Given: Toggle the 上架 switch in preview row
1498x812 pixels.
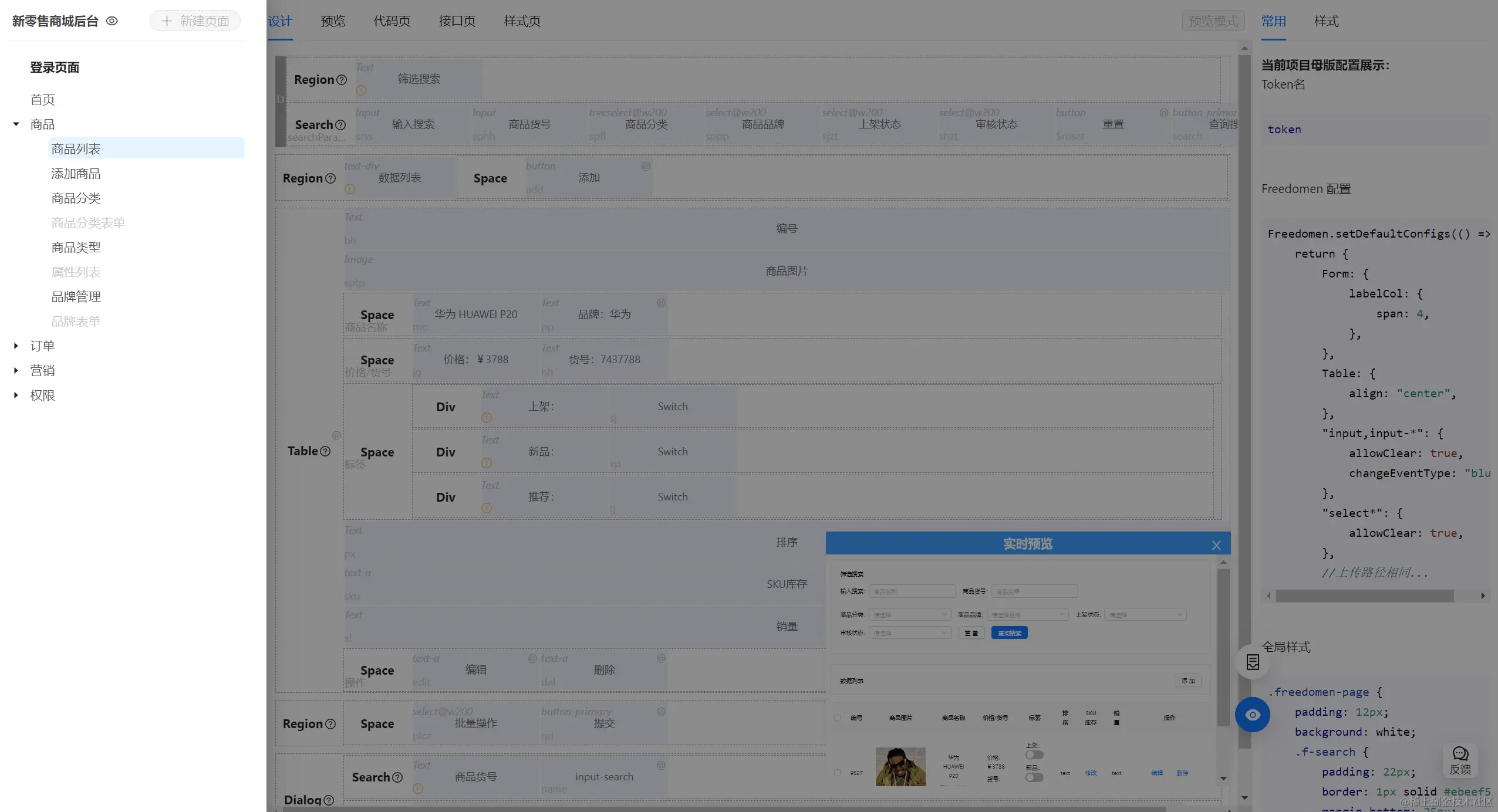Looking at the screenshot, I should [x=1034, y=755].
